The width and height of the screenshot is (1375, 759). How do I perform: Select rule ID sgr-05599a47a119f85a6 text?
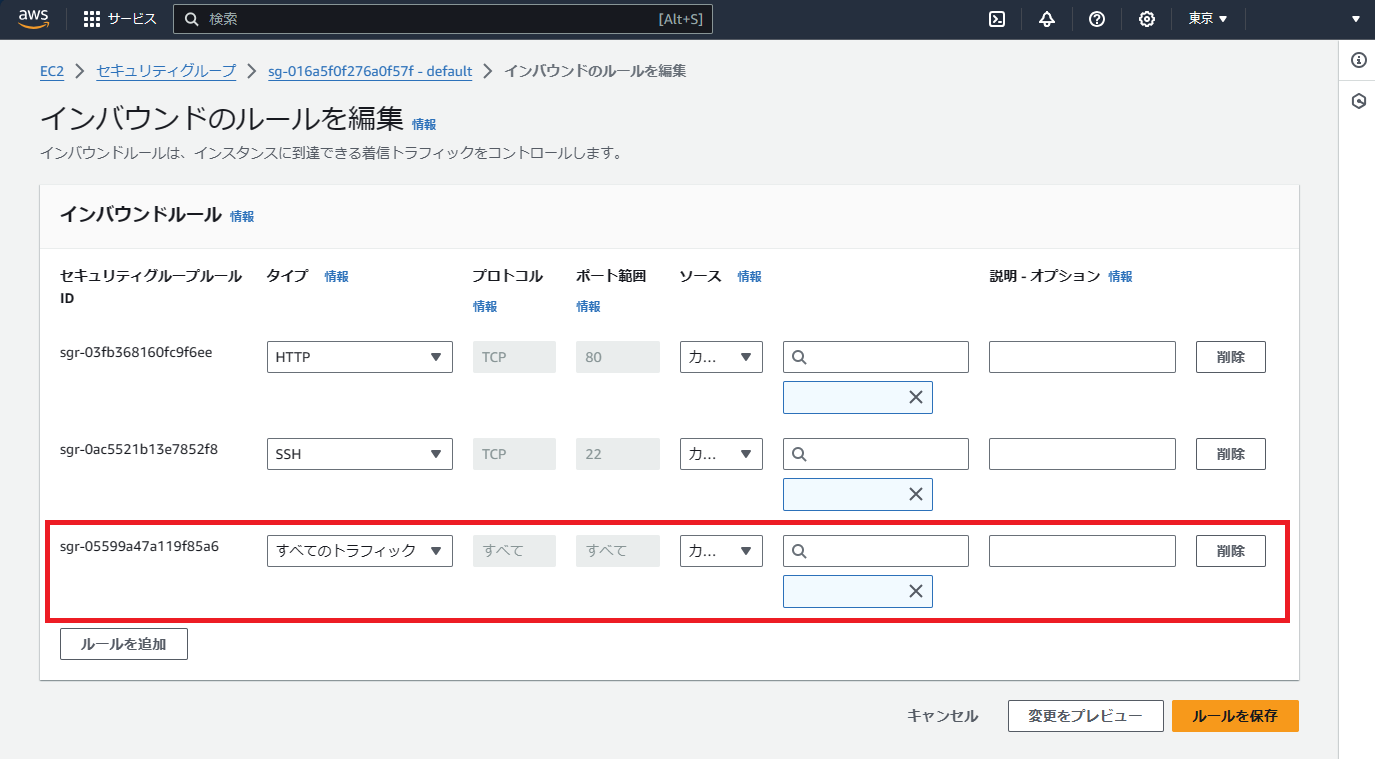(x=139, y=546)
